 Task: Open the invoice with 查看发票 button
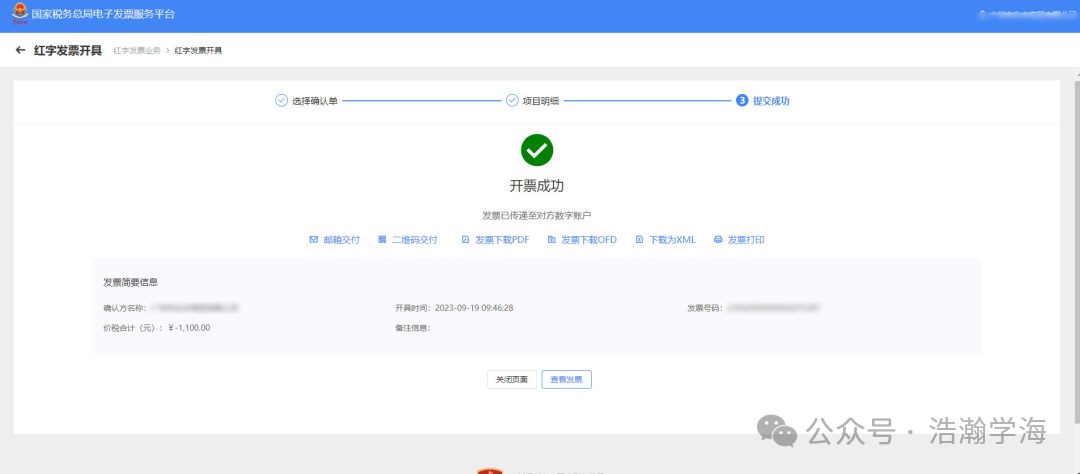point(566,380)
